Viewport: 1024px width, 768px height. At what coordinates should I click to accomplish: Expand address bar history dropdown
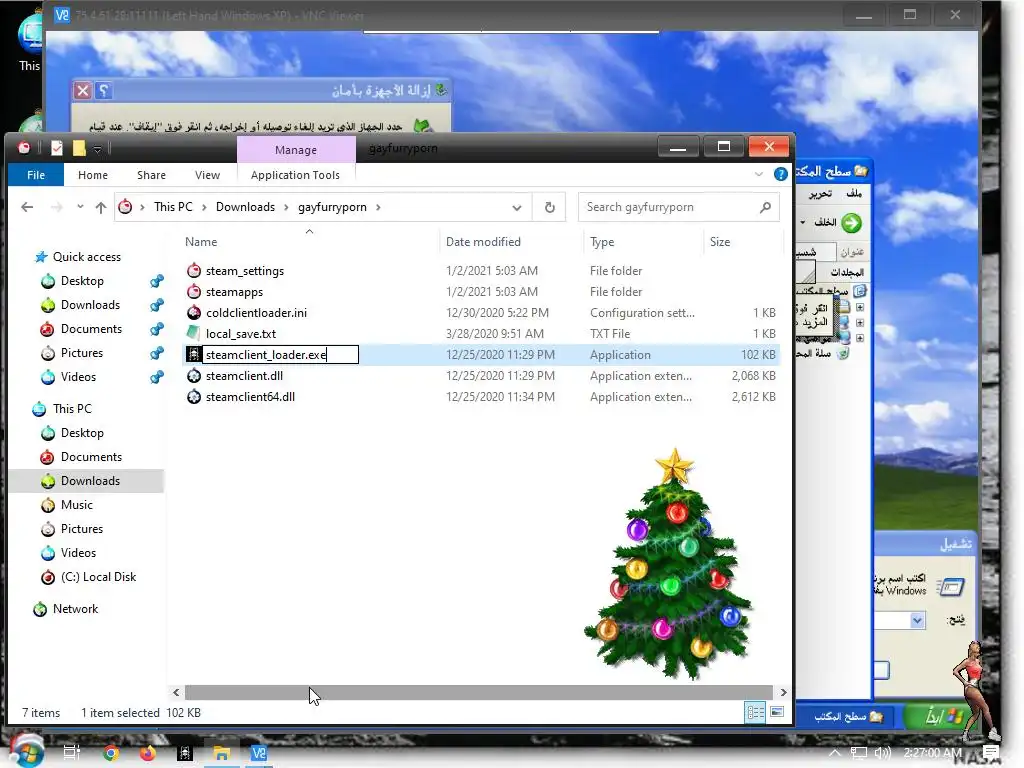click(517, 208)
